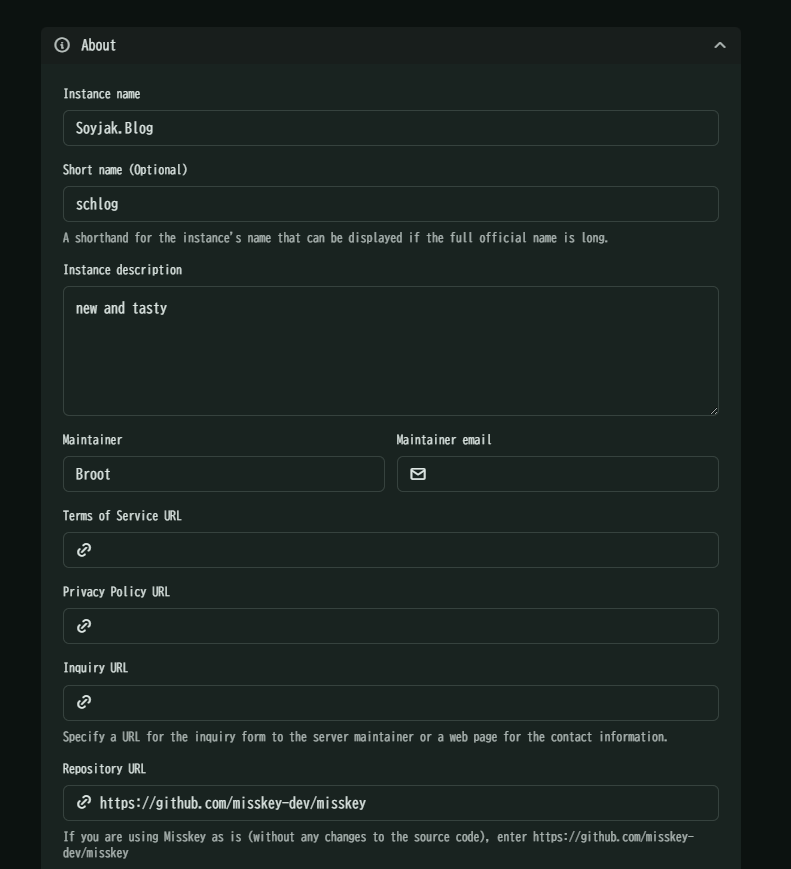The image size is (791, 869).
Task: Focus the Instance name field
Action: [x=391, y=128]
